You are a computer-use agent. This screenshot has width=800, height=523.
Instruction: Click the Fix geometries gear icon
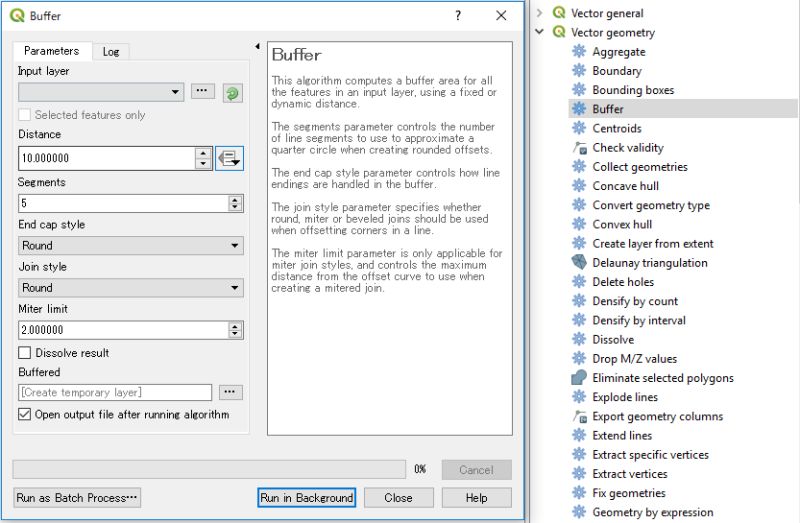[x=579, y=493]
